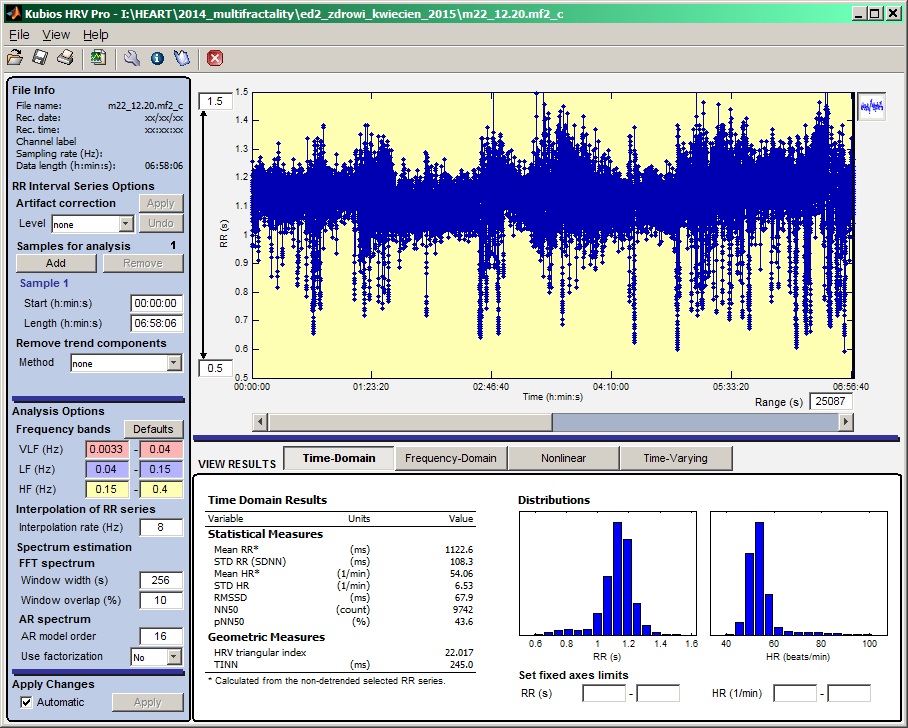908x728 pixels.
Task: Click the TINN value 245.0
Action: [x=461, y=665]
